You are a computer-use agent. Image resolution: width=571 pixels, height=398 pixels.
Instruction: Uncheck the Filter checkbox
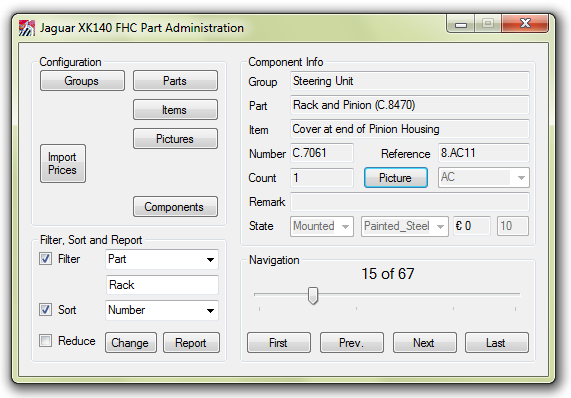point(46,259)
